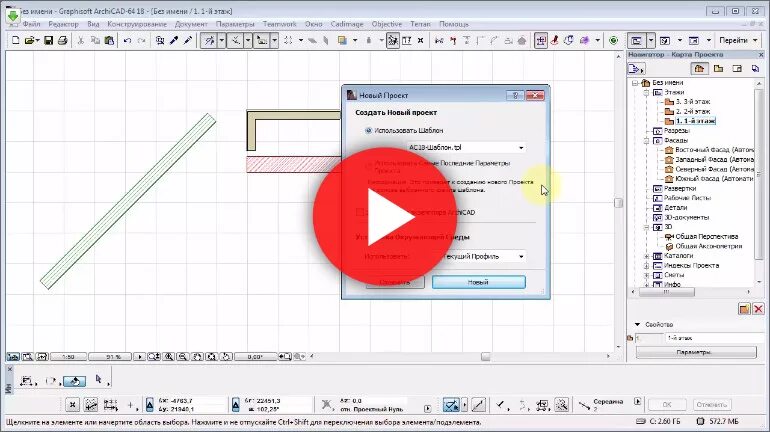The height and width of the screenshot is (432, 770).
Task: Expand the Каталоги tree node
Action: (x=647, y=256)
